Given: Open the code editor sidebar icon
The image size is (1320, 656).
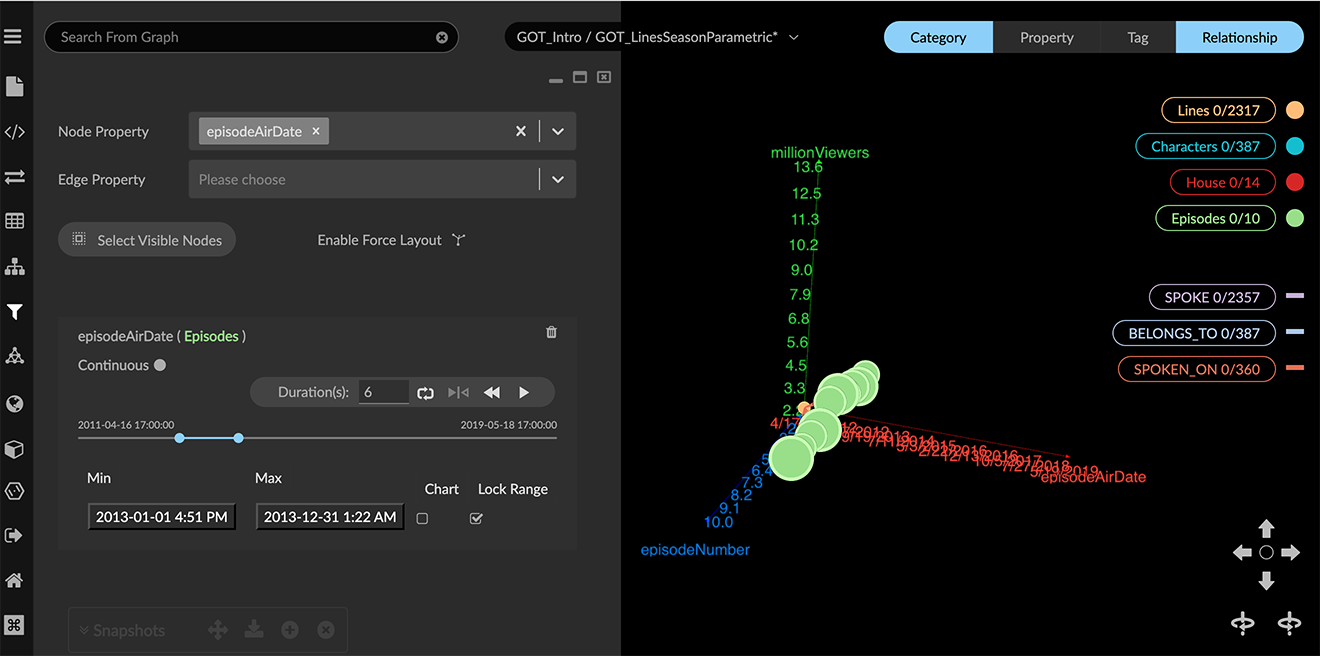Looking at the screenshot, I should click(x=14, y=132).
